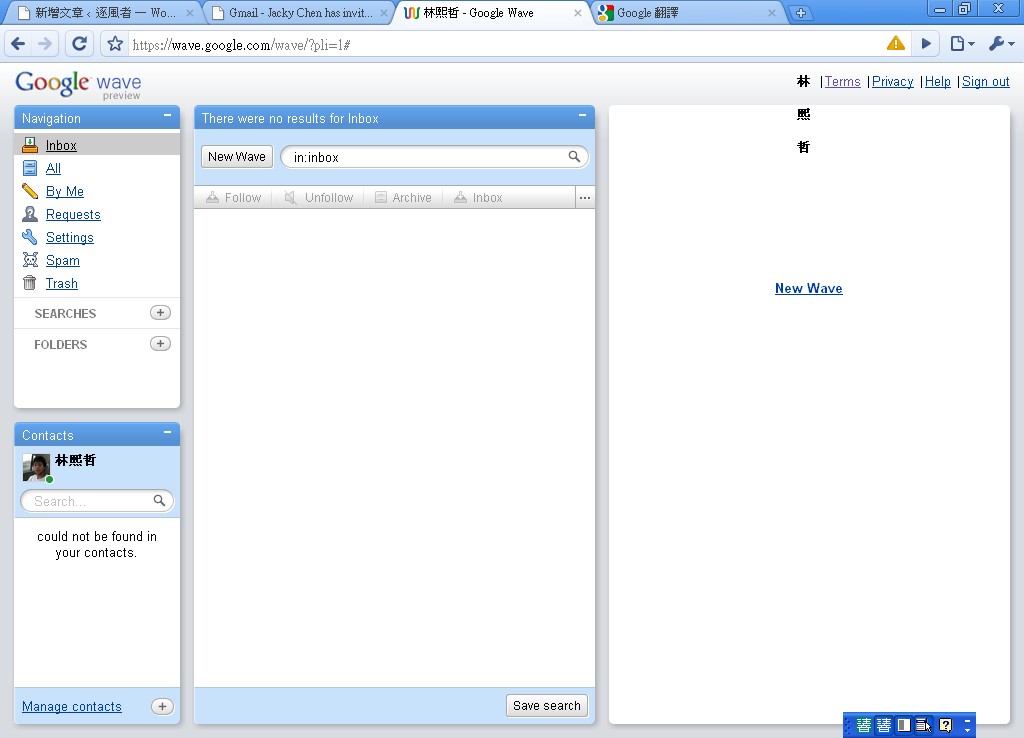Click the contact name 林熙哲 in Contacts
1024x738 pixels.
point(75,460)
